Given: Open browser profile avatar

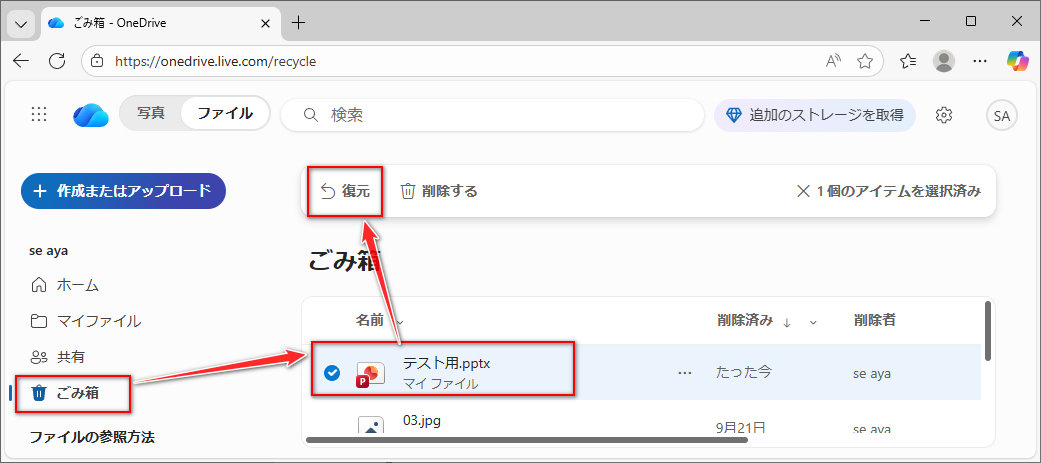Looking at the screenshot, I should 943,62.
